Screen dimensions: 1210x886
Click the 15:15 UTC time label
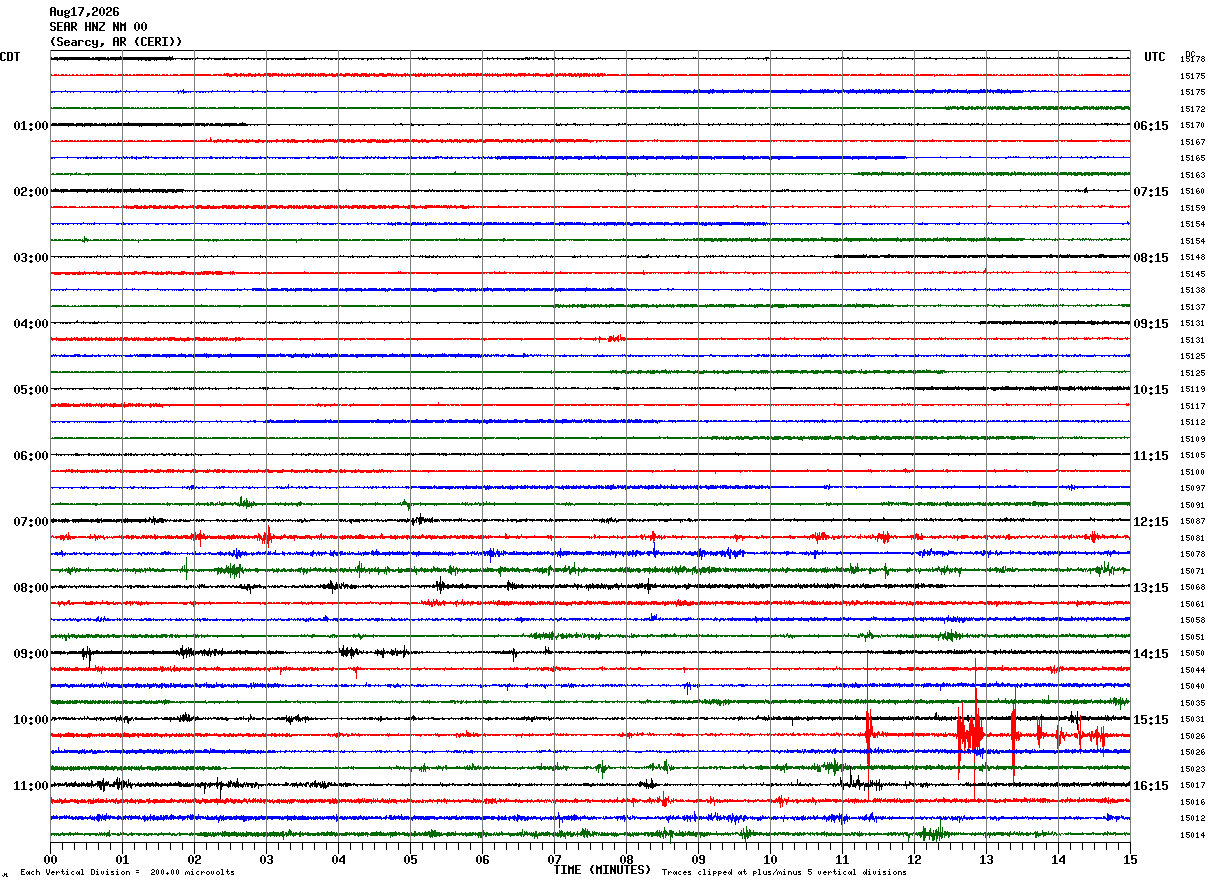tap(1151, 720)
